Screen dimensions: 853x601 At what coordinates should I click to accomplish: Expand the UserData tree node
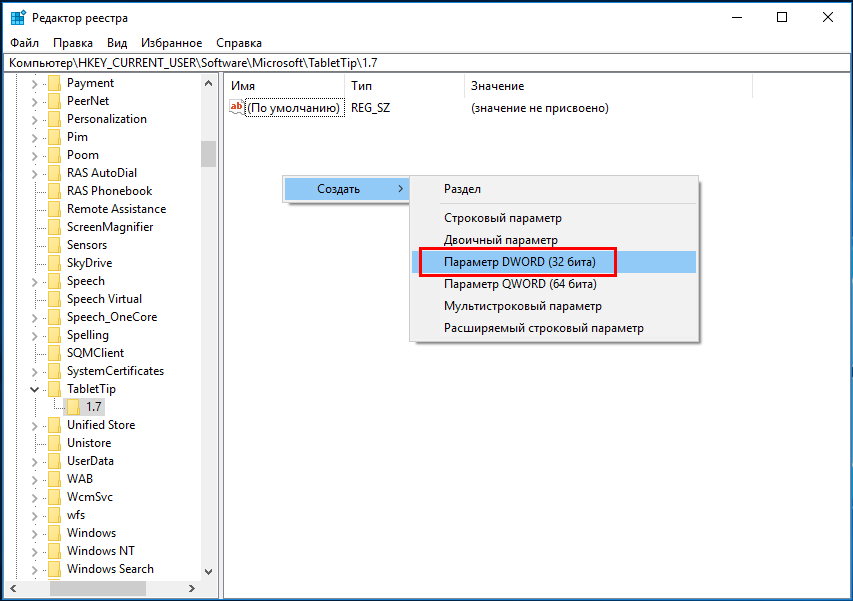[34, 461]
